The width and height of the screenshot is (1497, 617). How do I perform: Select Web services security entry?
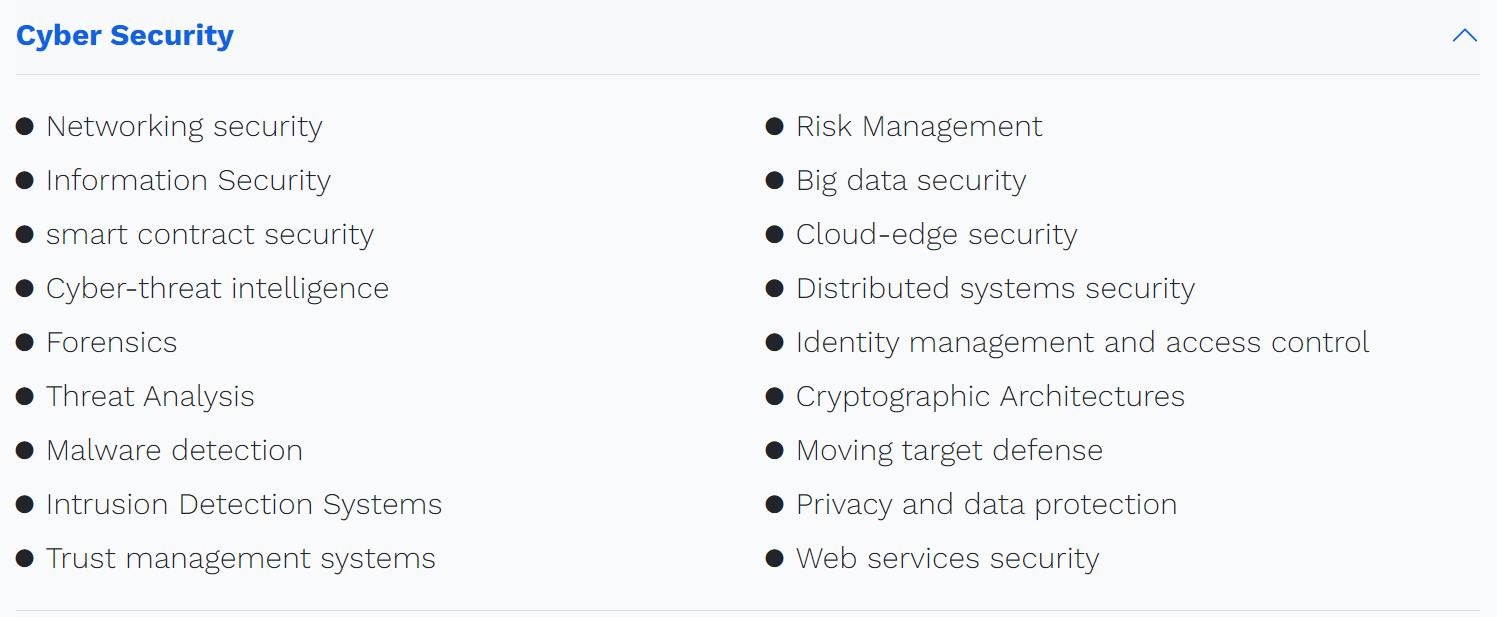(x=947, y=559)
